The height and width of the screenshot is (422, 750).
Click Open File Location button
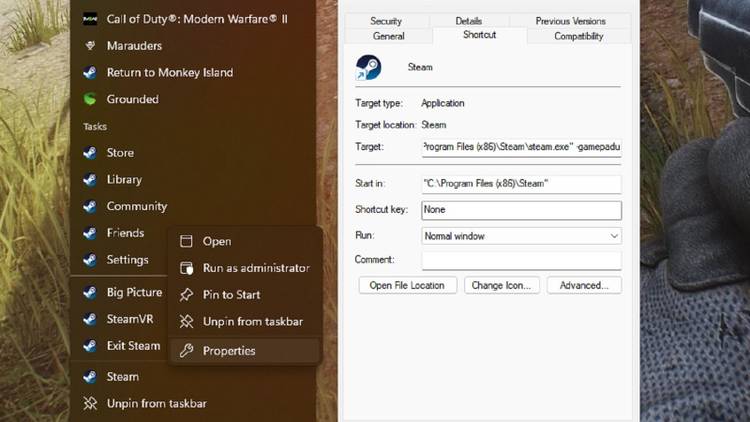click(408, 286)
